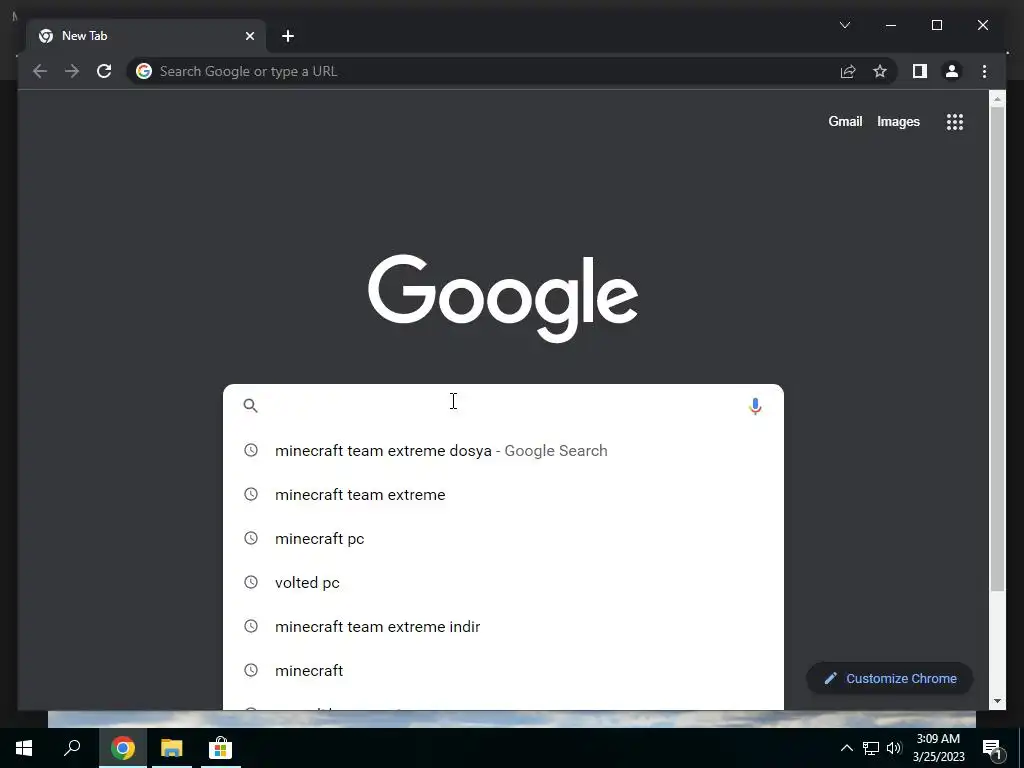Open the notification center icon

click(x=993, y=748)
